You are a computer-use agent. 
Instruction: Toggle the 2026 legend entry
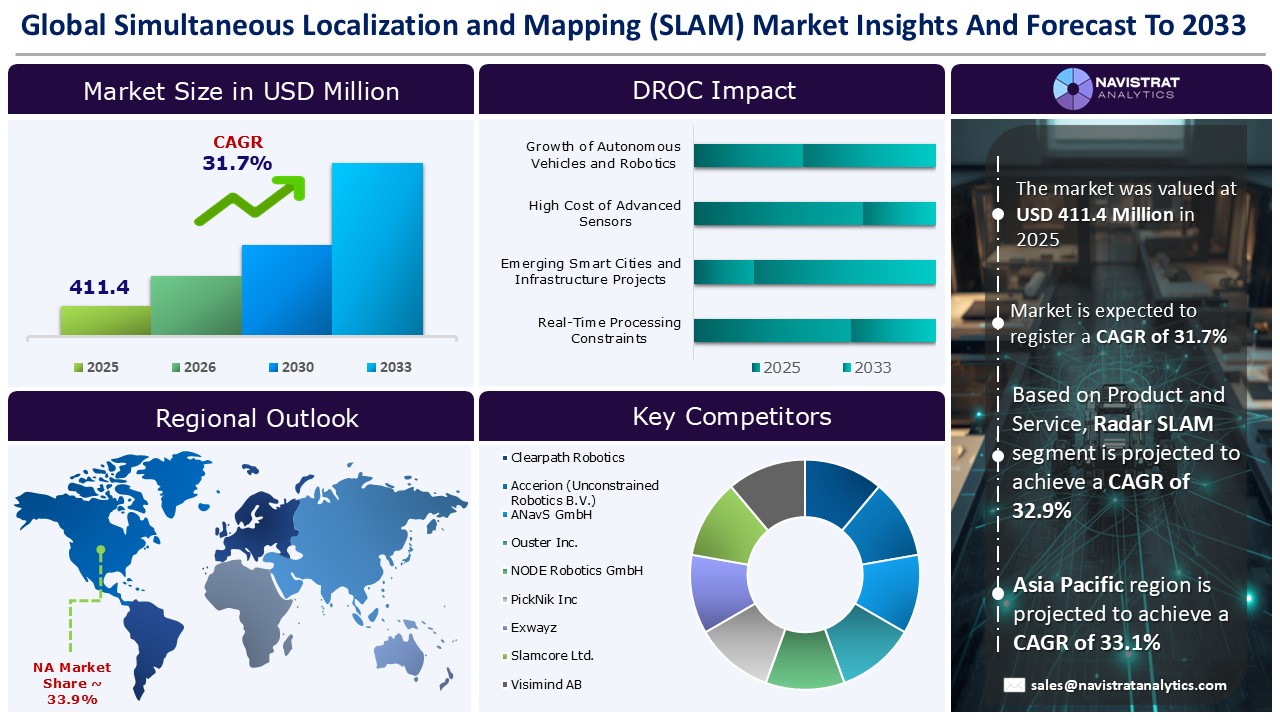195,367
